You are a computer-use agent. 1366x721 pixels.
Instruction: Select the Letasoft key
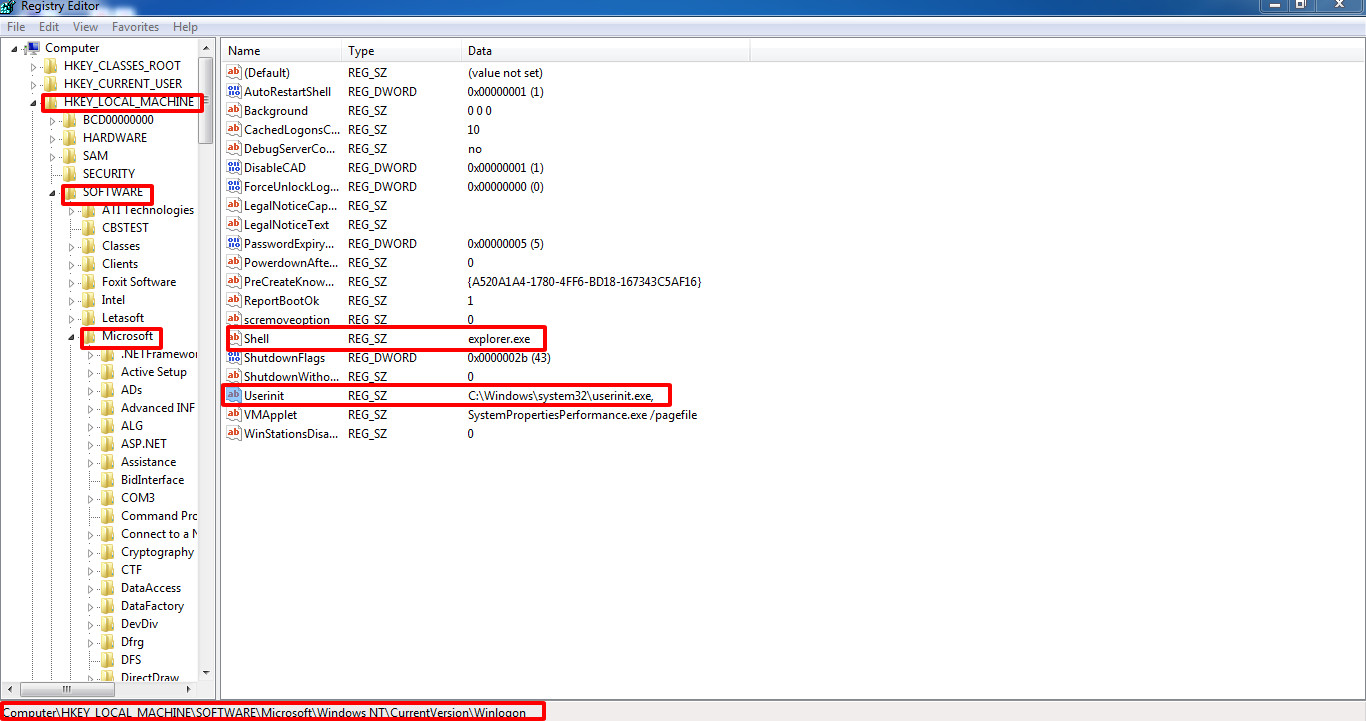[123, 318]
